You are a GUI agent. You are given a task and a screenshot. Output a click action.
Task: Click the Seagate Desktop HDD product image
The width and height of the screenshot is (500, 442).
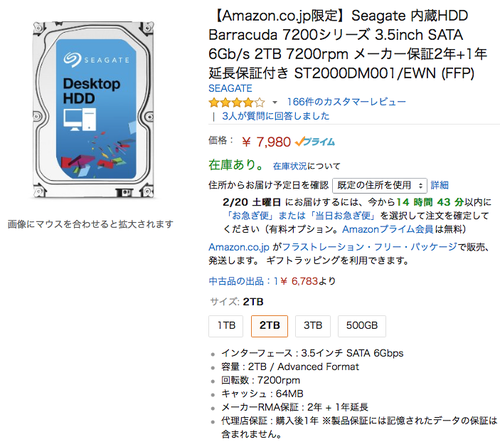(93, 110)
